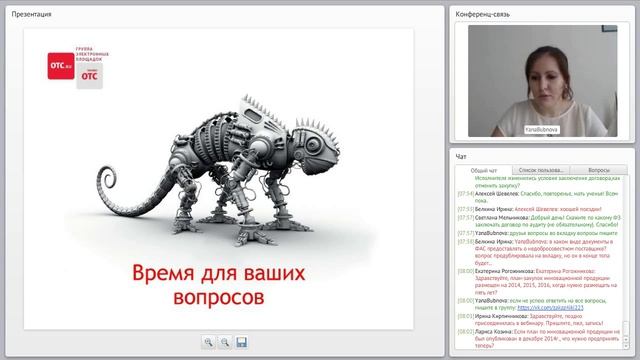
Task: Click the zoom out magnifier below the slide
Action: [x=225, y=342]
